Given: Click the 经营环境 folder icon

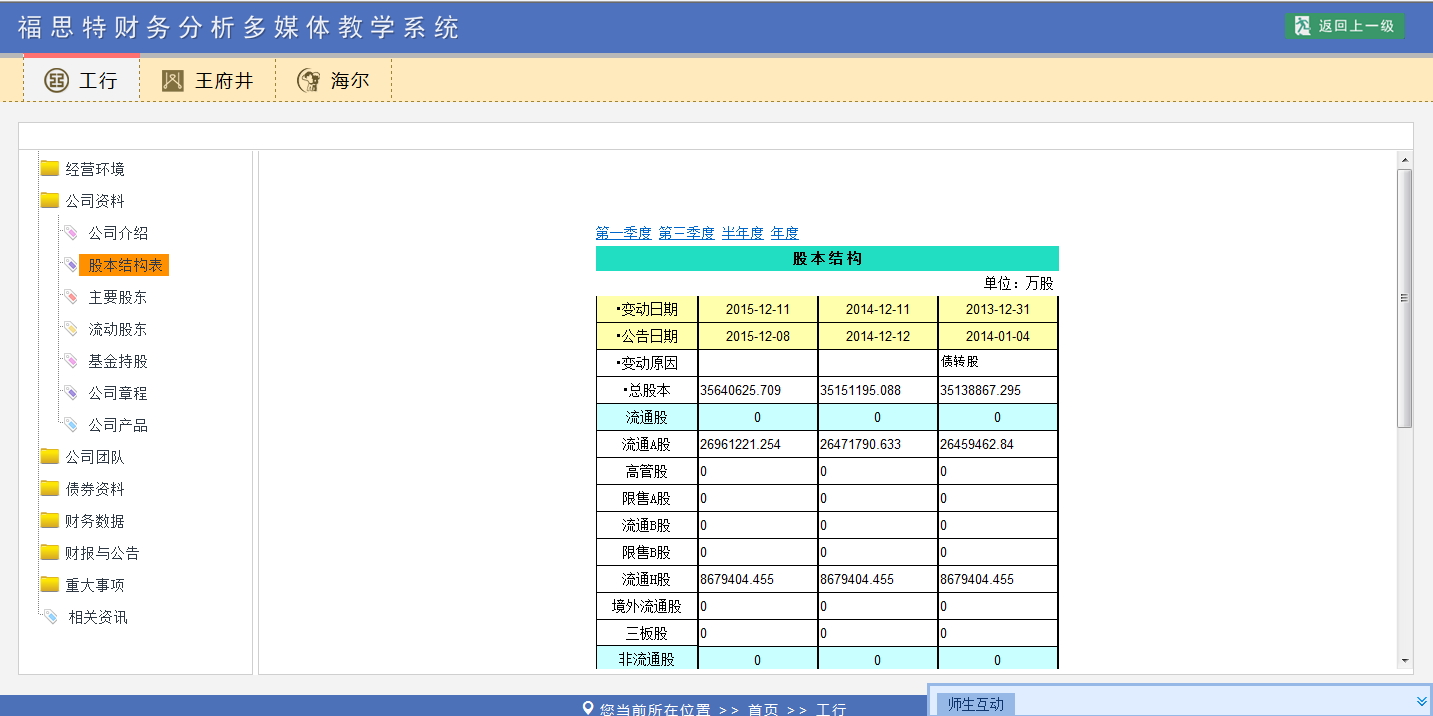Looking at the screenshot, I should click(50, 168).
